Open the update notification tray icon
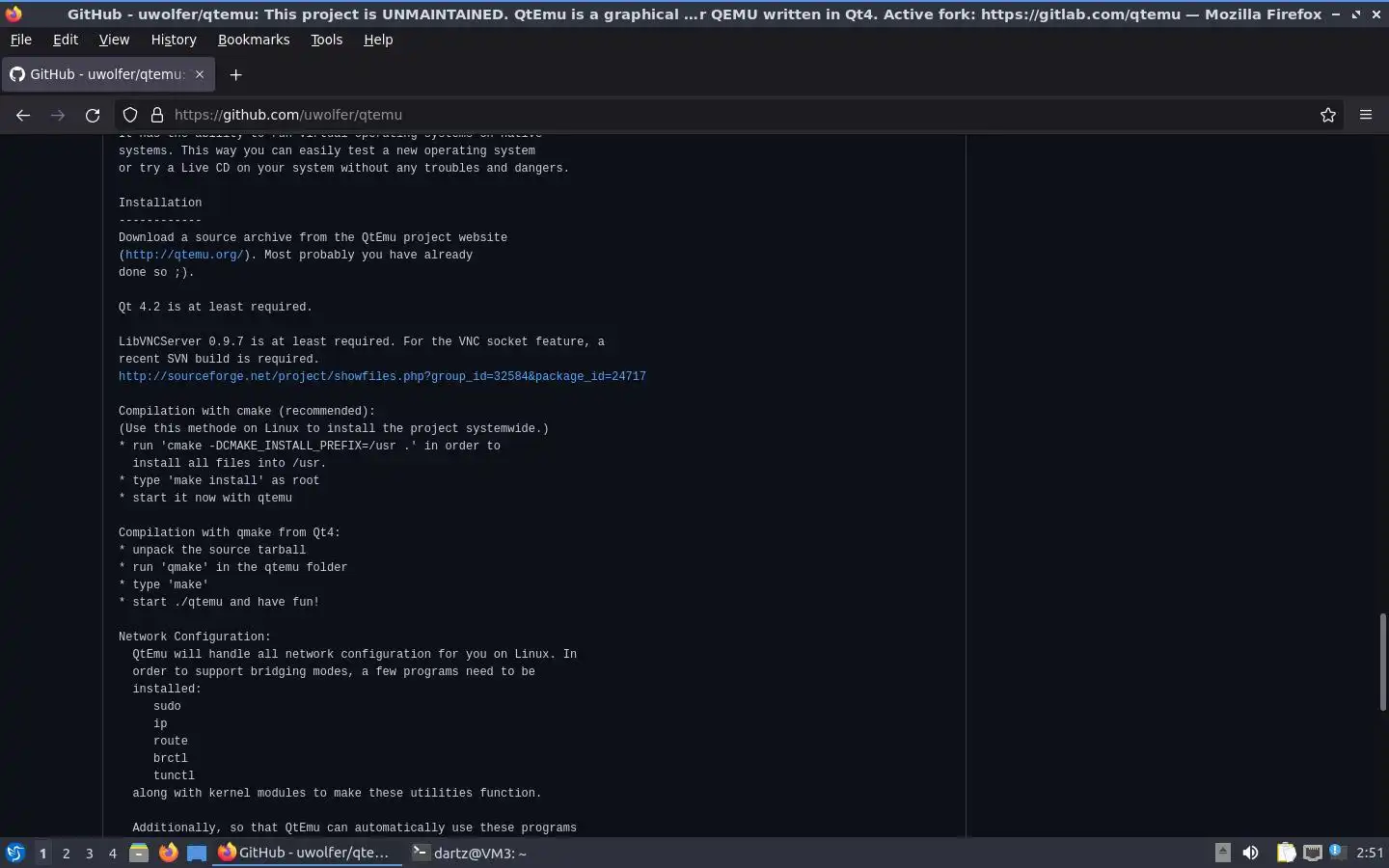The width and height of the screenshot is (1389, 868). tap(1336, 851)
